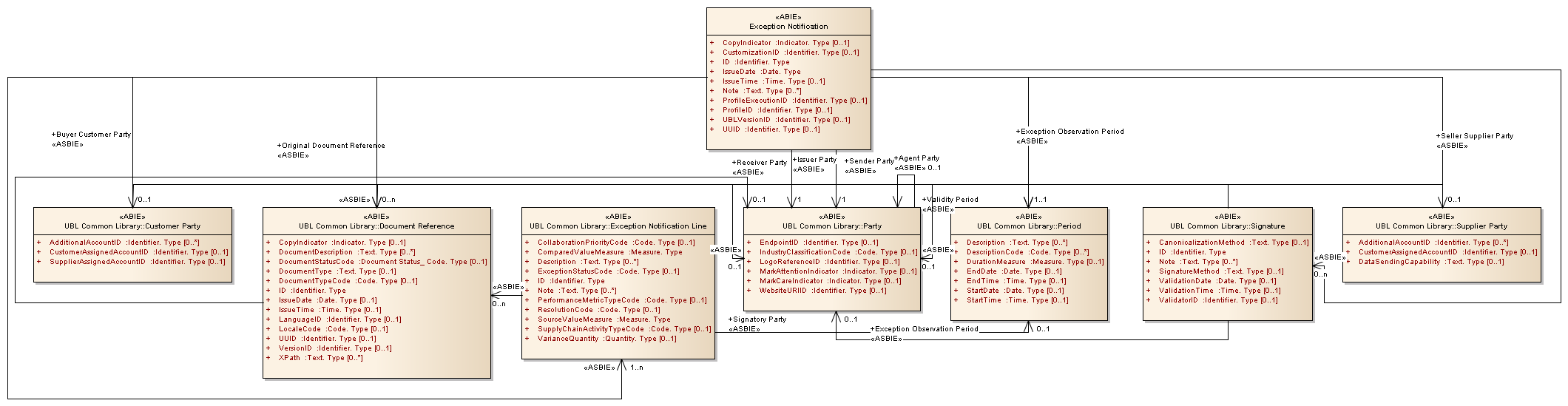Select the Exception Notification class title
Screen dimensions: 1568x406
tap(788, 26)
